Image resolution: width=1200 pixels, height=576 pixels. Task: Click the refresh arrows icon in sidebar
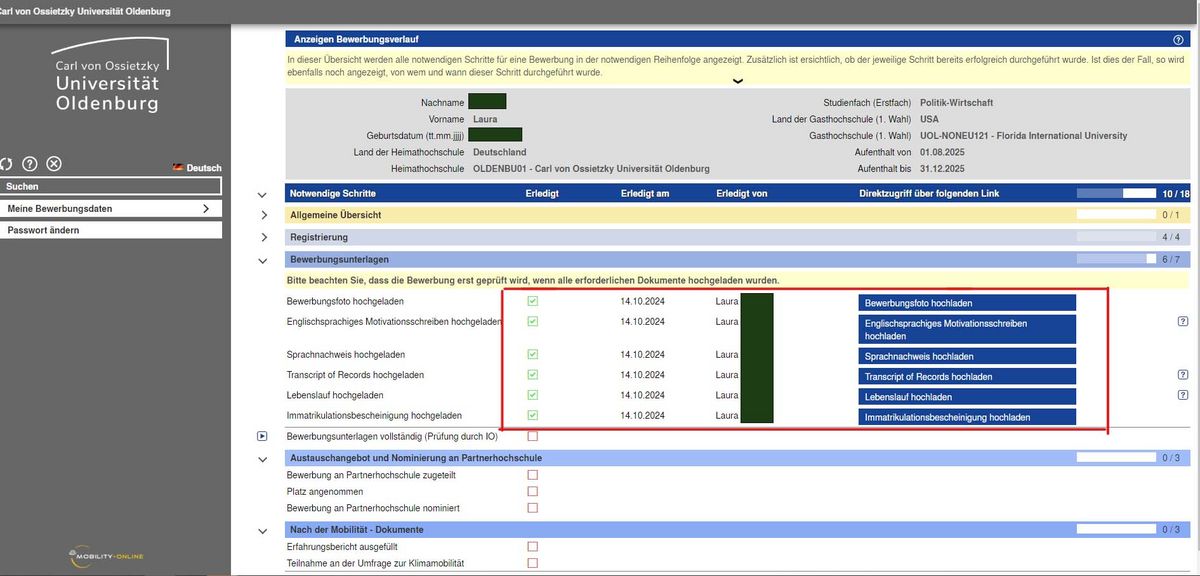(x=6, y=164)
